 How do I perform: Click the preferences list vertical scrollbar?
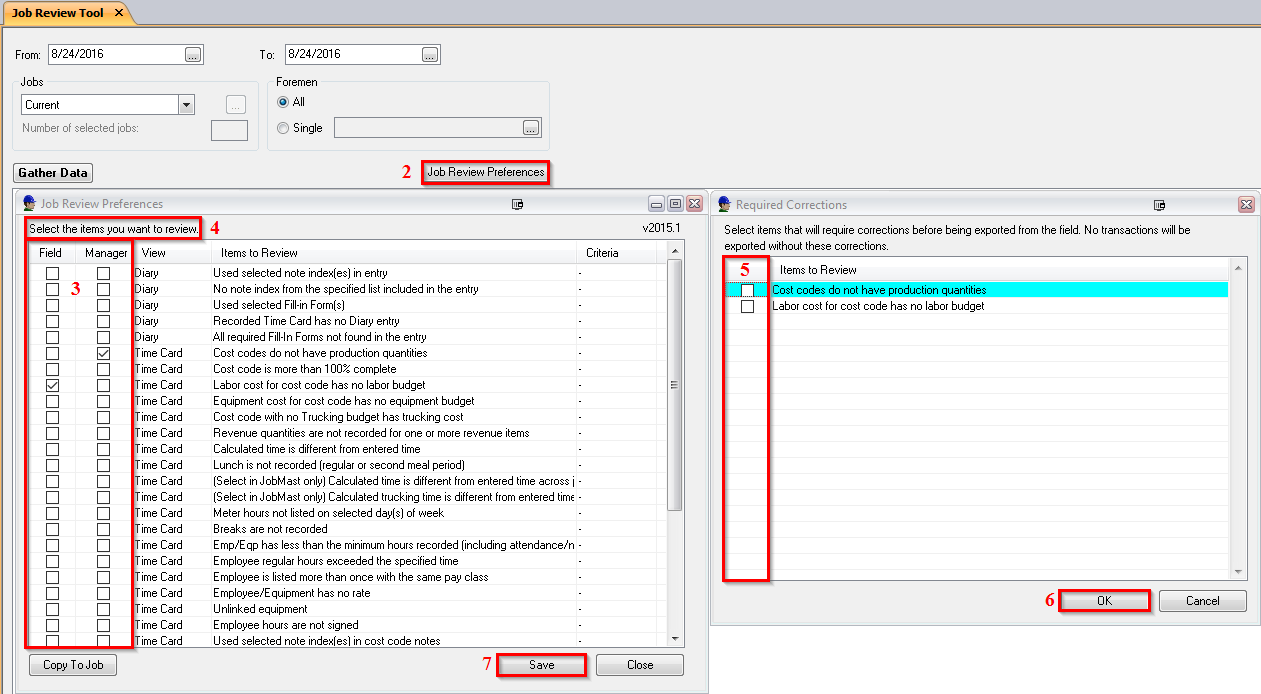click(x=675, y=385)
